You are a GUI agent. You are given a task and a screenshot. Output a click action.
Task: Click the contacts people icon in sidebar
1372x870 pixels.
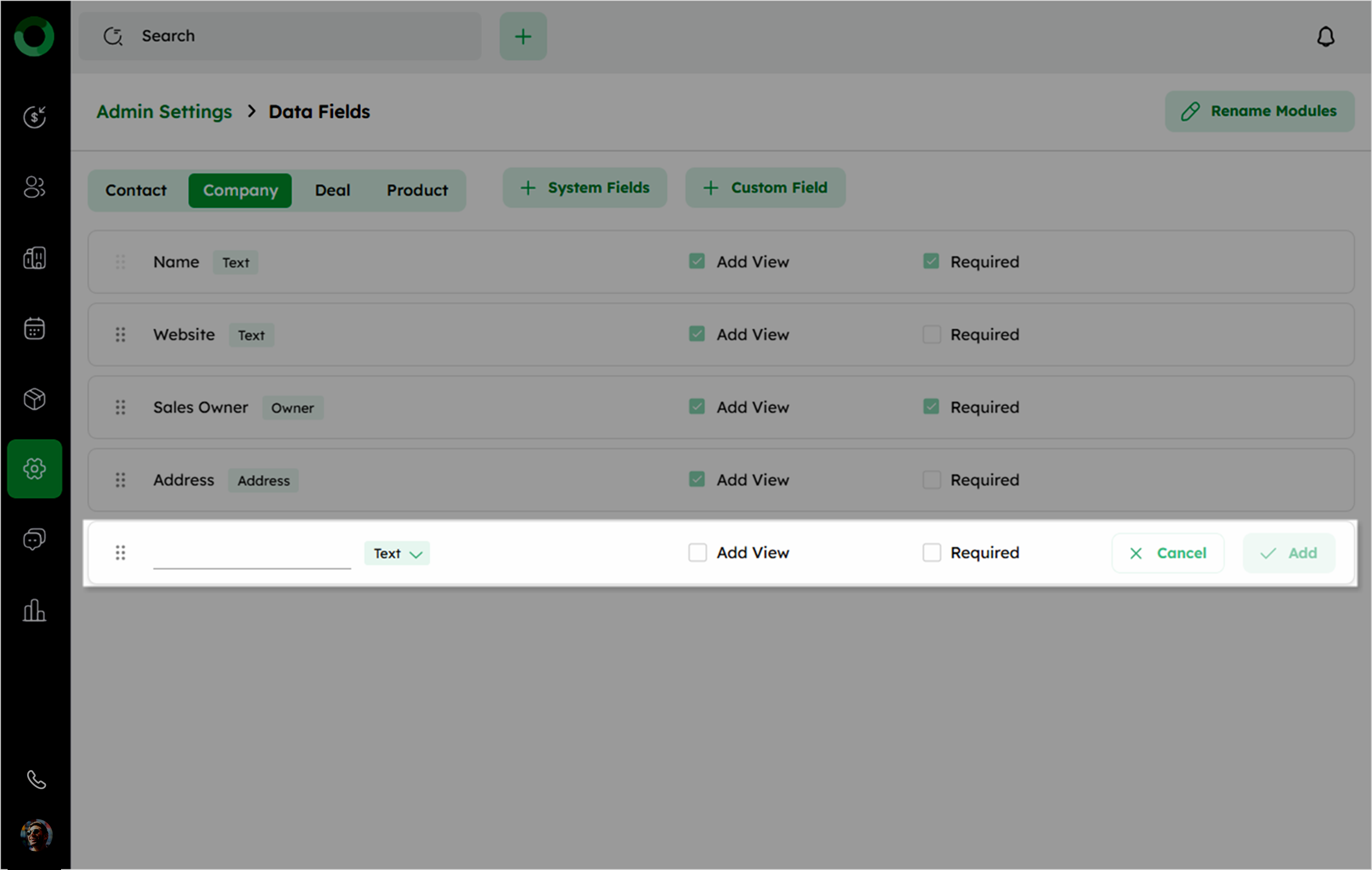pos(34,187)
